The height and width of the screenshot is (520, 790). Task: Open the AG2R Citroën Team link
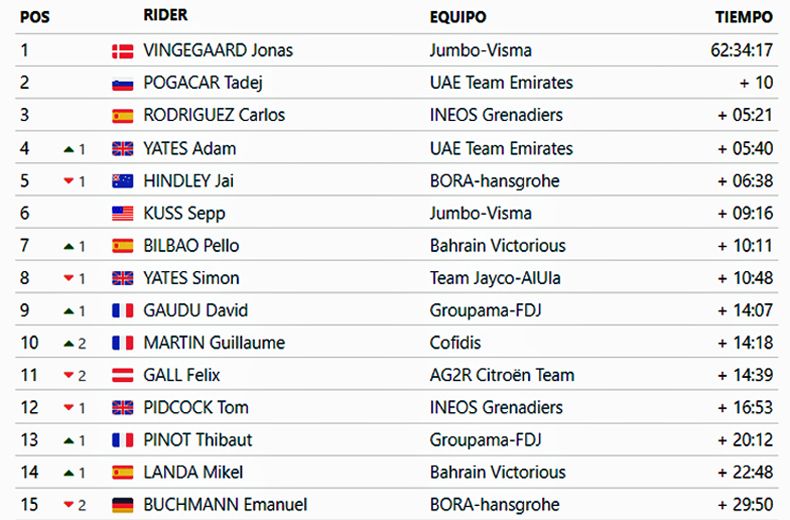[x=502, y=375]
